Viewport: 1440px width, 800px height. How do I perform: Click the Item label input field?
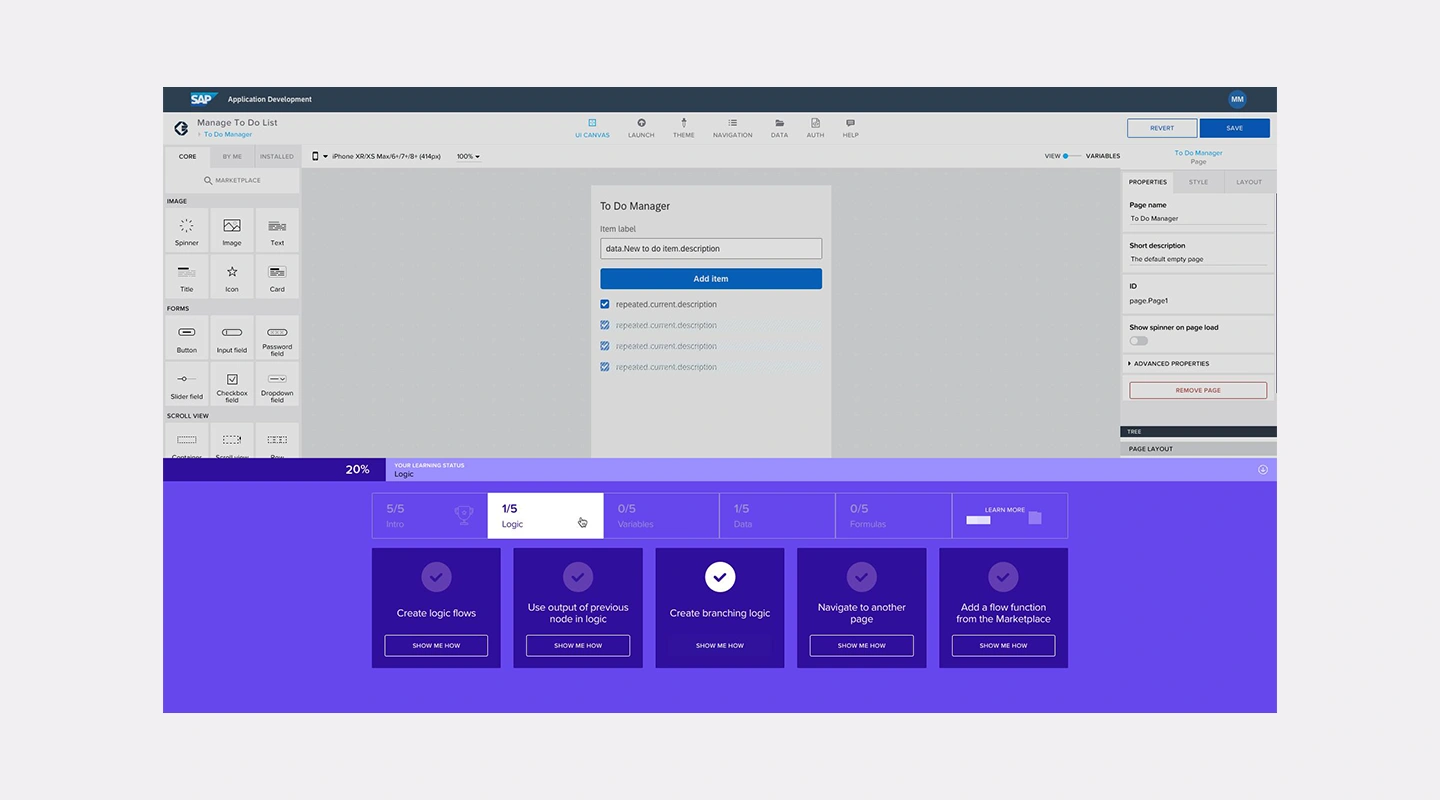coord(711,248)
